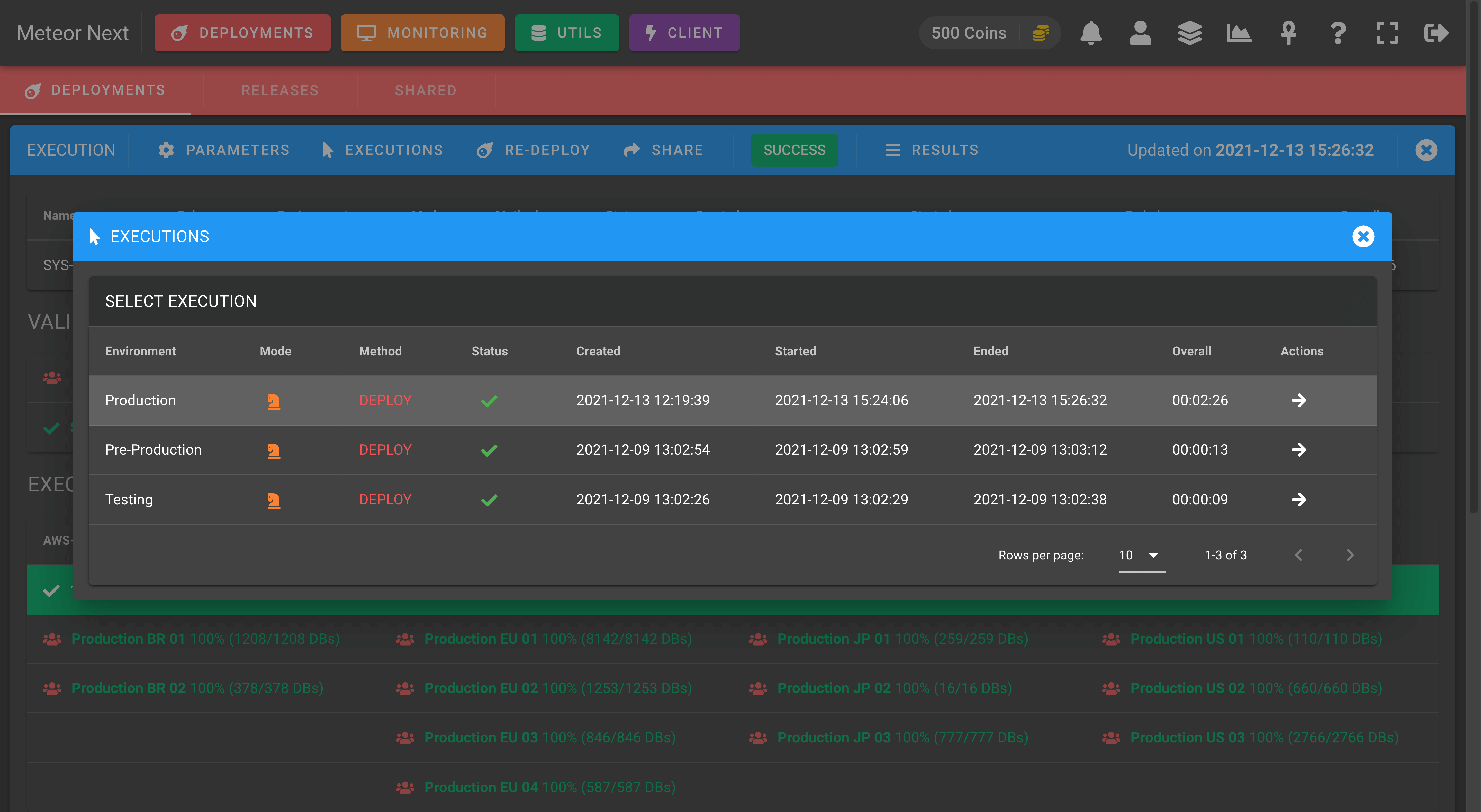Click the Success status badge
Viewport: 1481px width, 812px height.
coord(794,150)
